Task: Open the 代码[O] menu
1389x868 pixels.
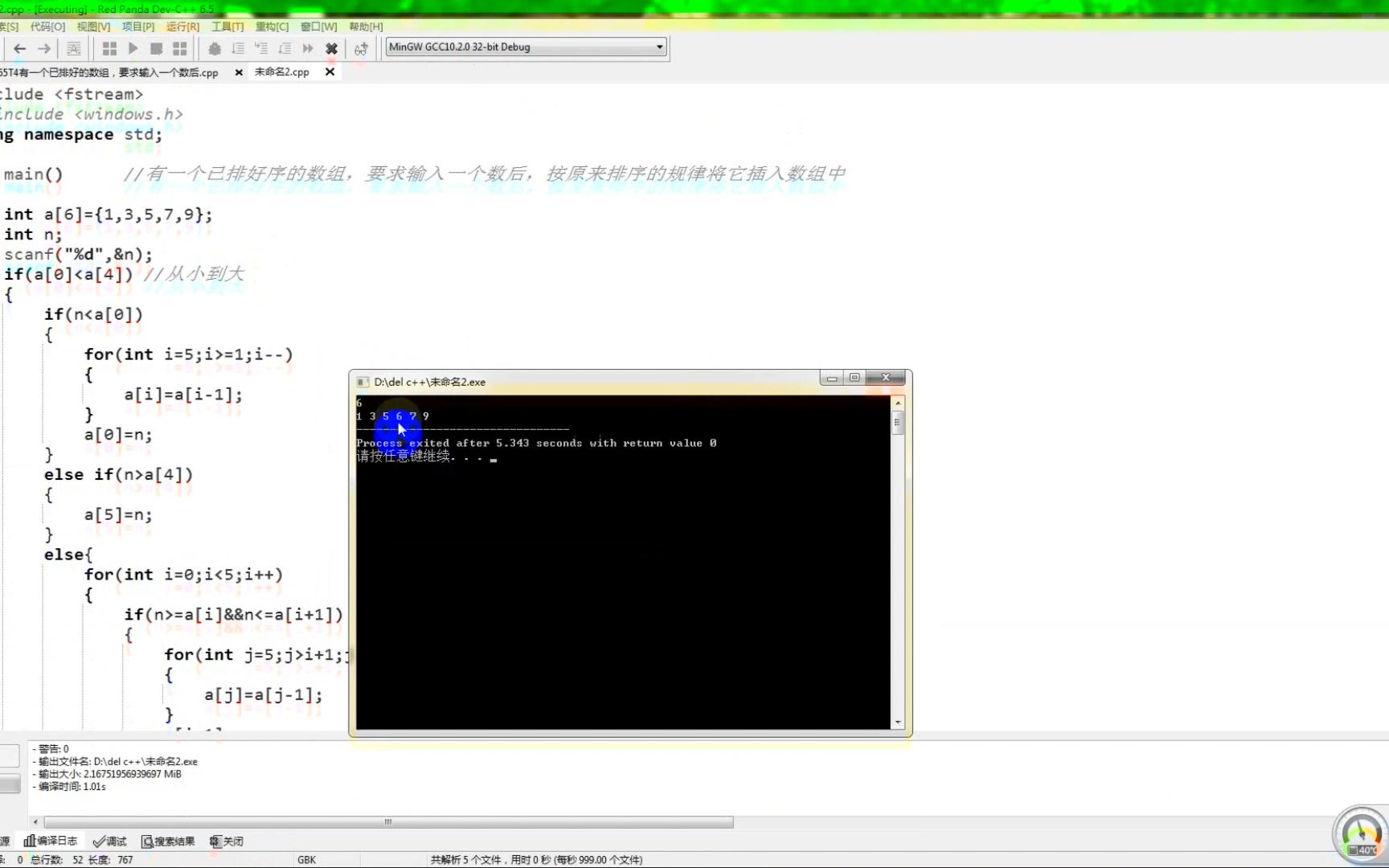Action: tap(47, 27)
